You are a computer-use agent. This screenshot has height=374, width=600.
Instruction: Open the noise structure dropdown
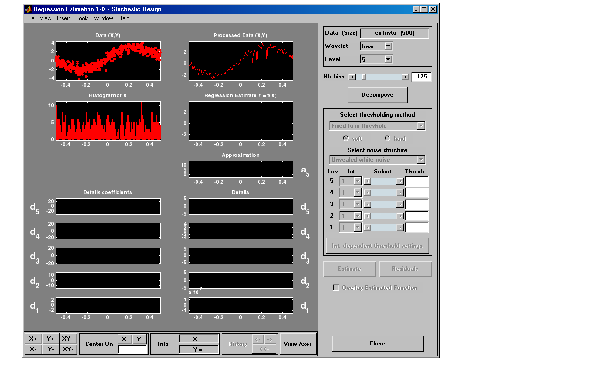[x=377, y=160]
